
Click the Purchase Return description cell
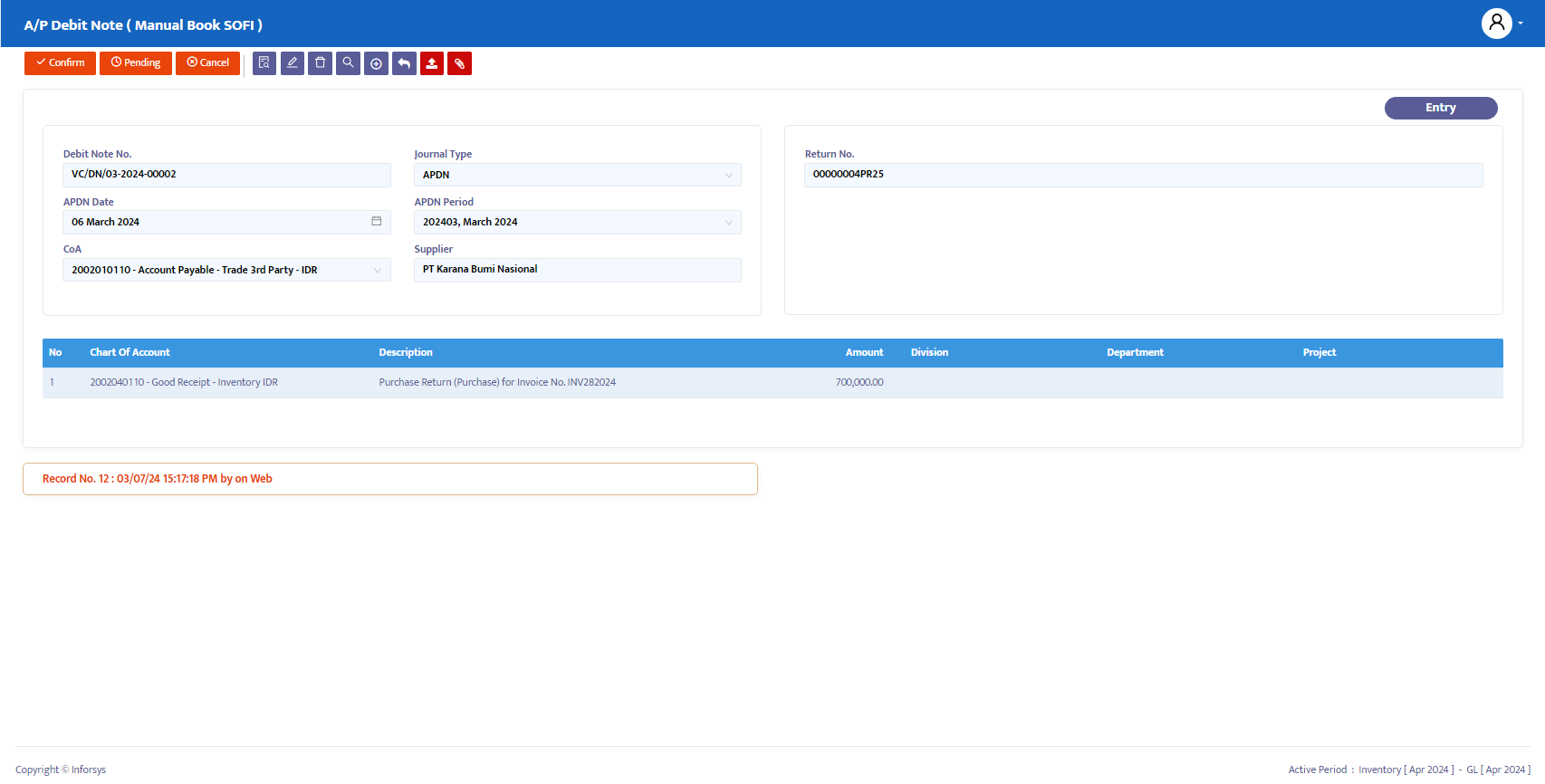pyautogui.click(x=497, y=382)
